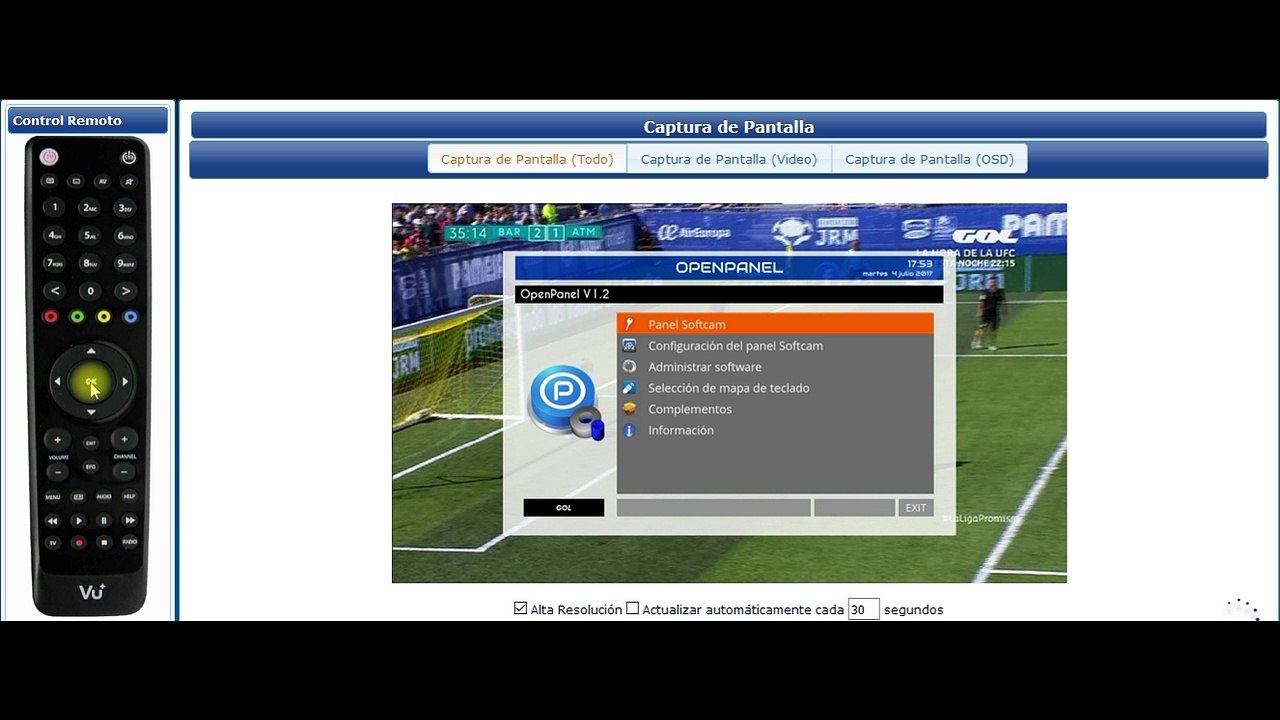
Task: Click the volume minus button on remote
Action: coord(57,471)
